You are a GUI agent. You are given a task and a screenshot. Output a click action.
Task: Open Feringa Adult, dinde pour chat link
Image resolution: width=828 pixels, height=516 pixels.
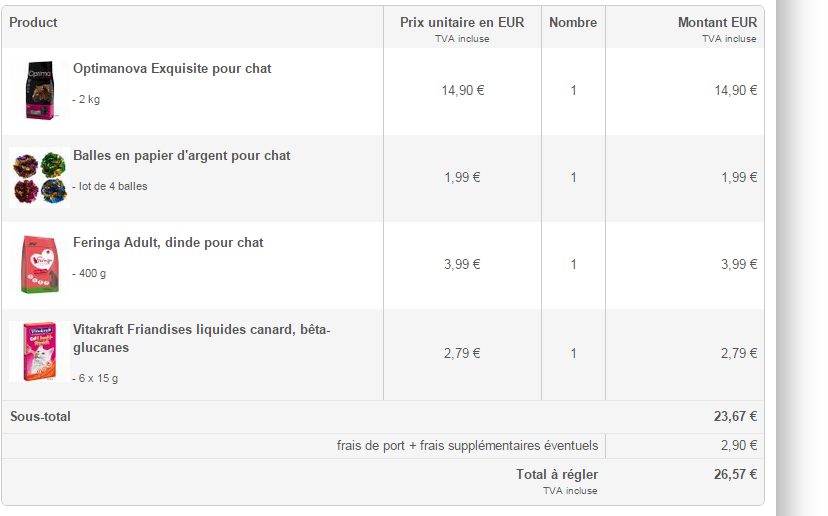pyautogui.click(x=168, y=243)
